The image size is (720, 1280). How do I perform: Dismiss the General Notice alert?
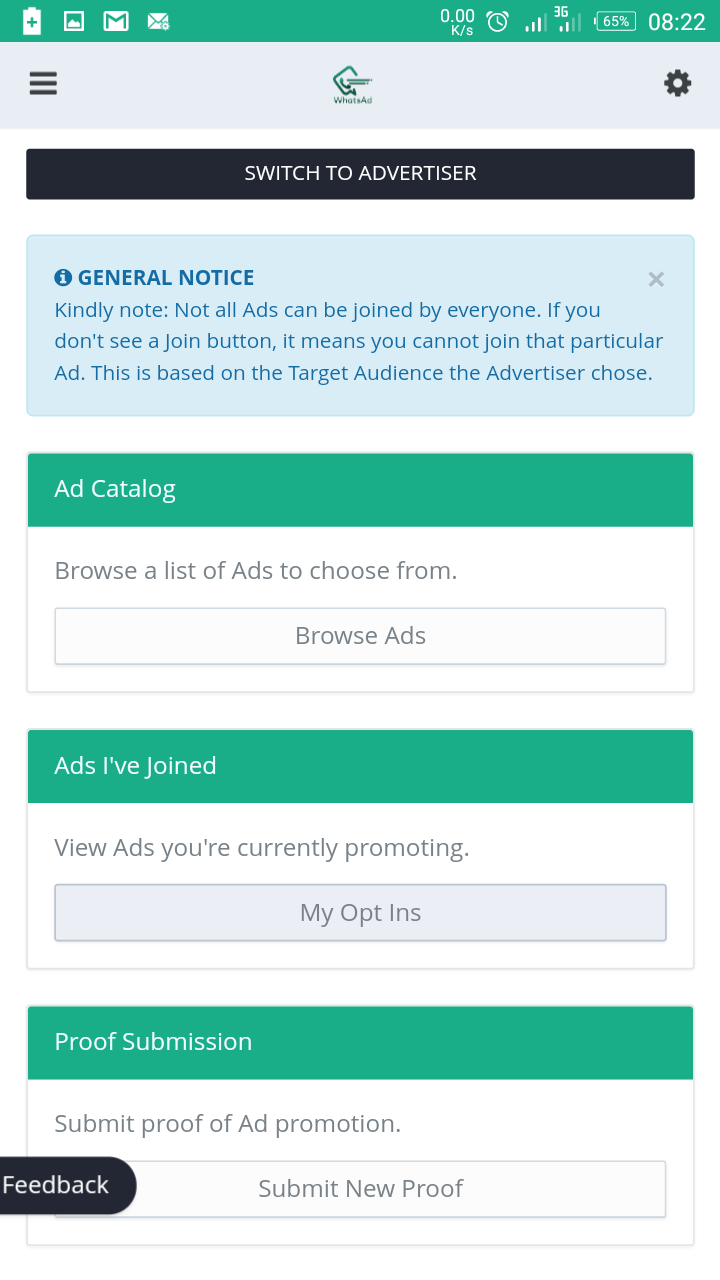pos(656,280)
